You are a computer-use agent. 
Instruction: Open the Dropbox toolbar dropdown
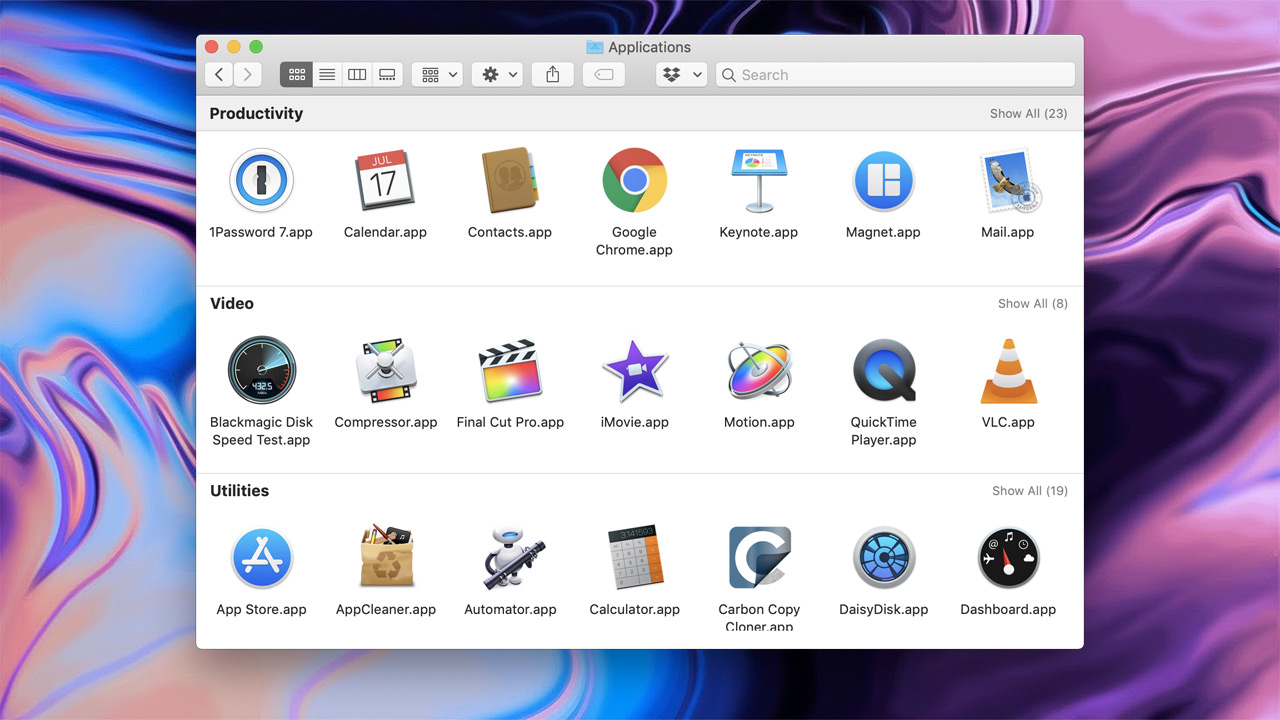681,75
